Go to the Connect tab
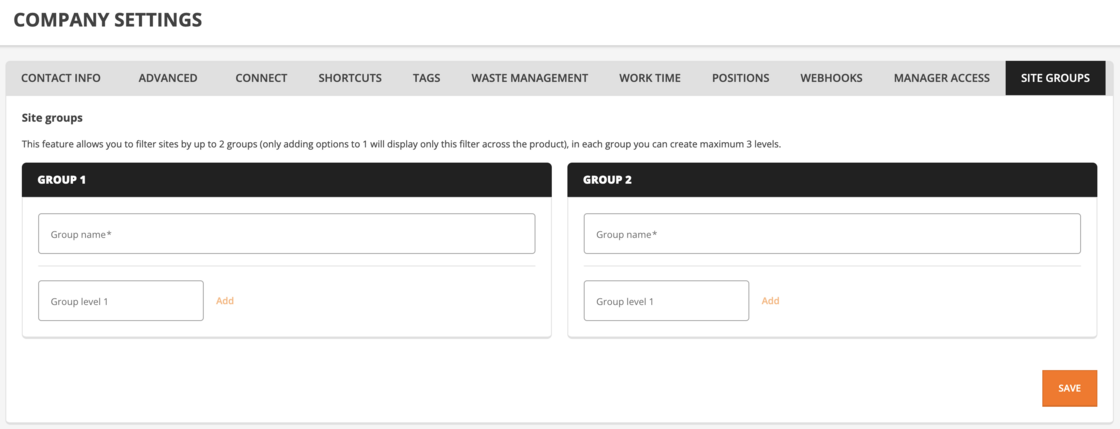 coord(261,79)
